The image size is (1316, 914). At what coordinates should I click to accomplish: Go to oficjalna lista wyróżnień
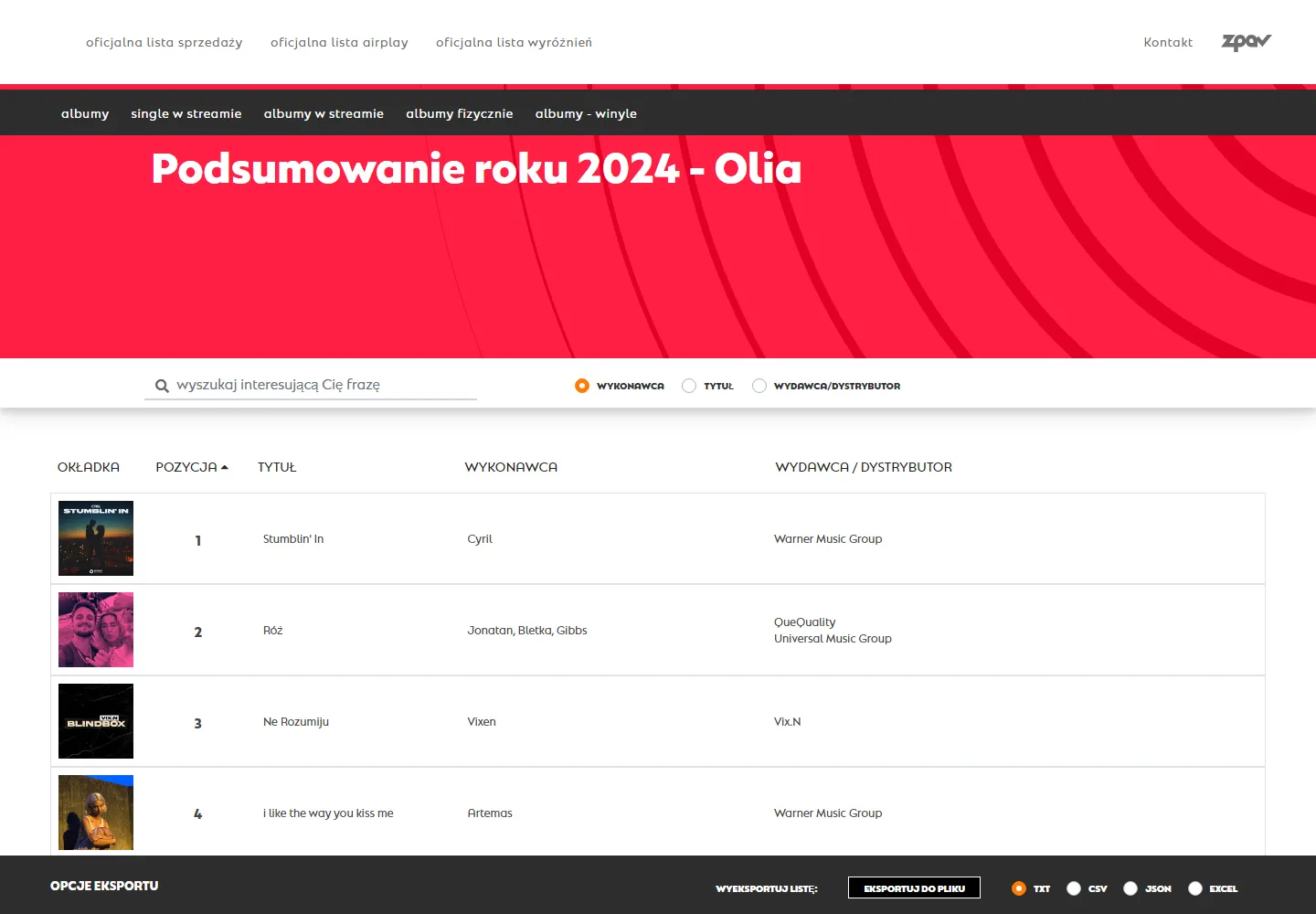click(x=514, y=42)
